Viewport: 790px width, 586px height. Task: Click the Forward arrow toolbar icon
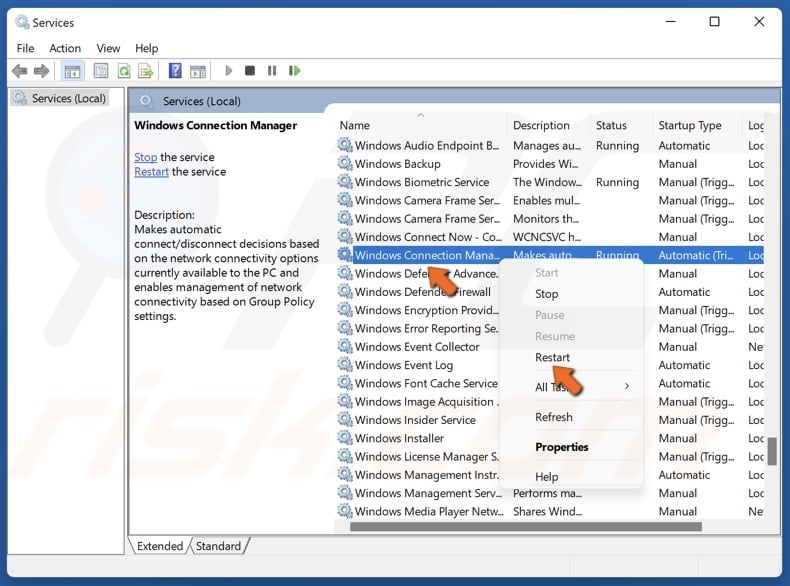41,71
